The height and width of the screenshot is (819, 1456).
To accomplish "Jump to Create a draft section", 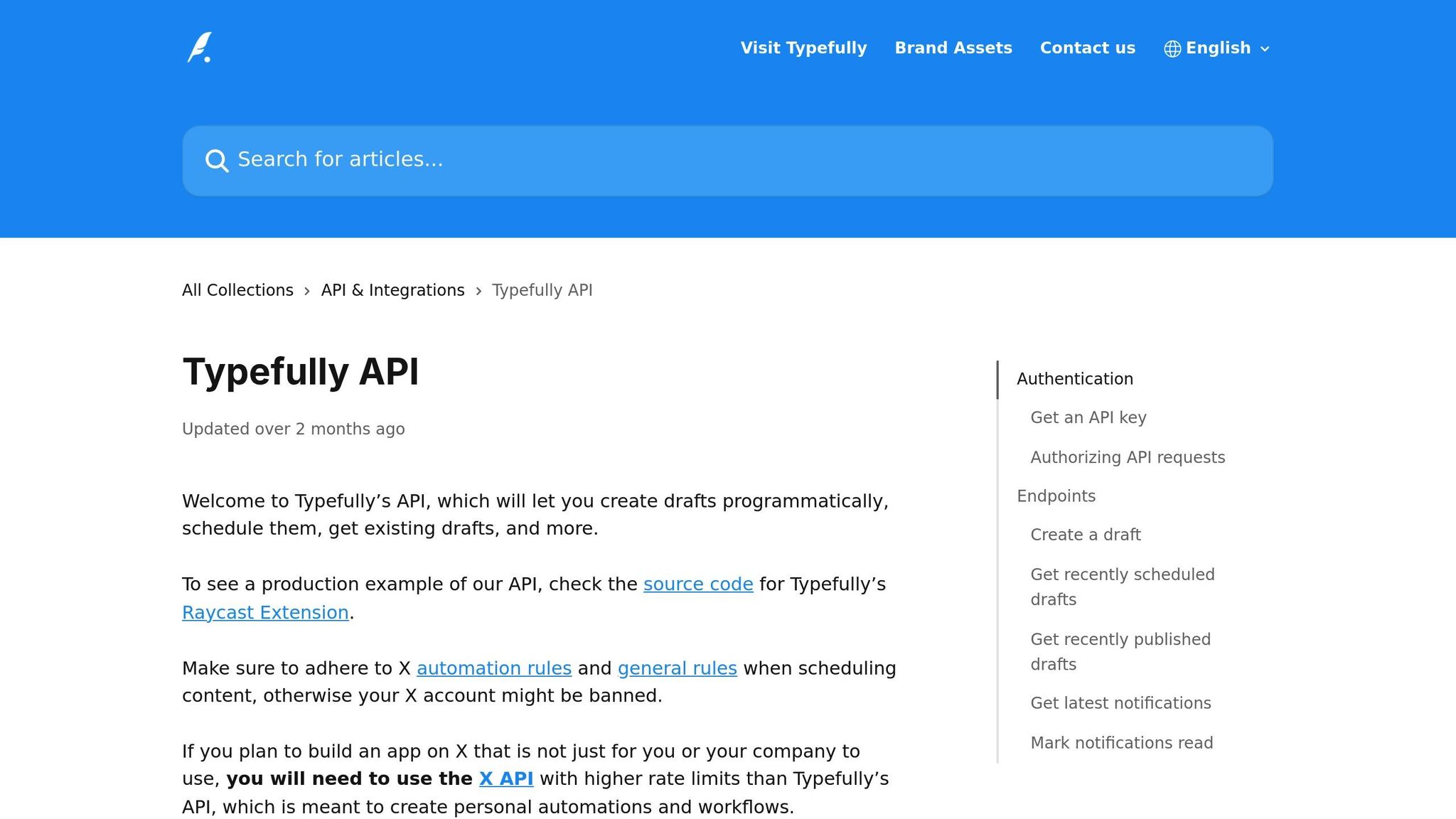I will click(x=1085, y=535).
